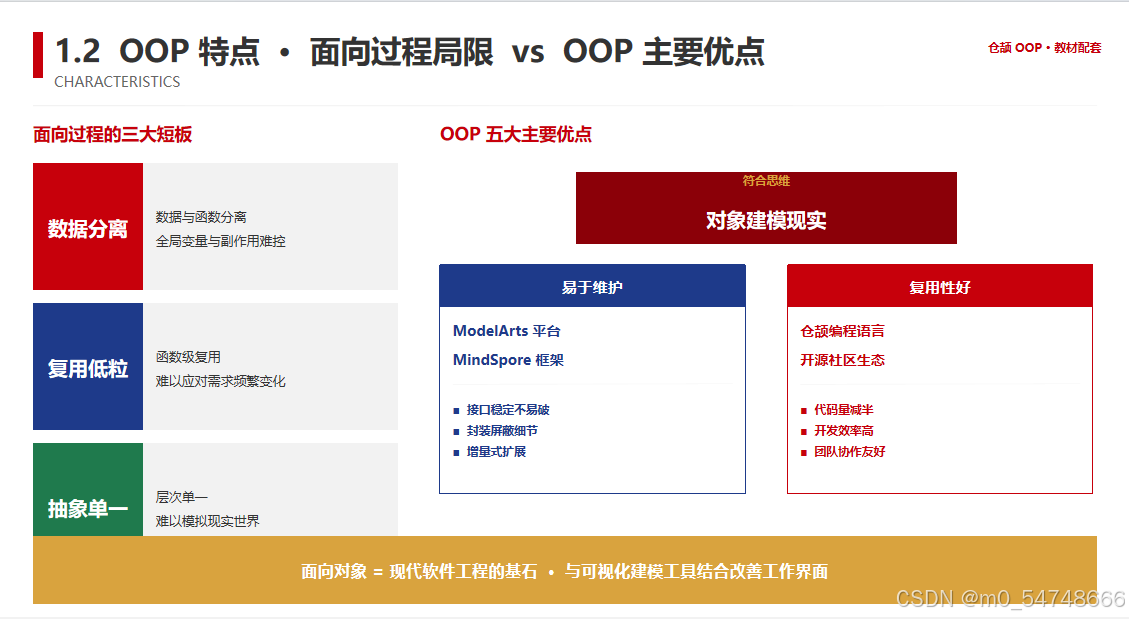
Task: Click the "开发效率高" bullet
Action: (843, 430)
